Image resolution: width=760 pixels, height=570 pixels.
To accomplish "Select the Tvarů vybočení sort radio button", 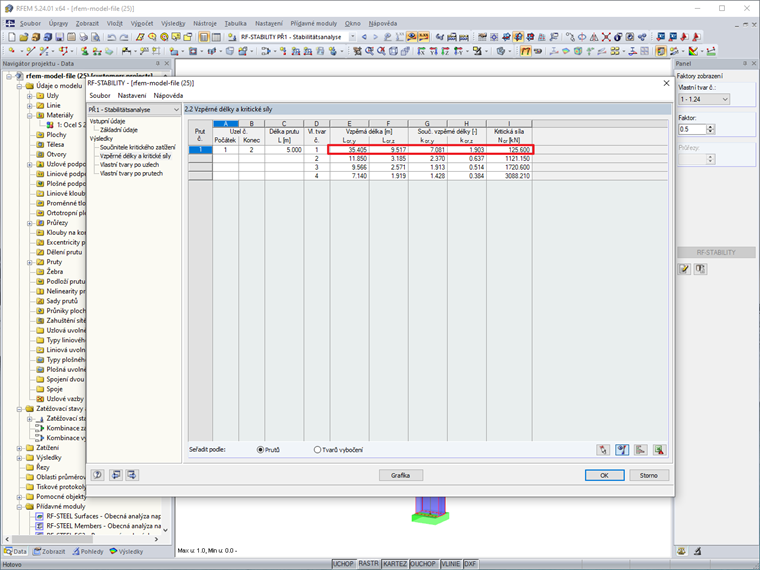I will click(317, 450).
